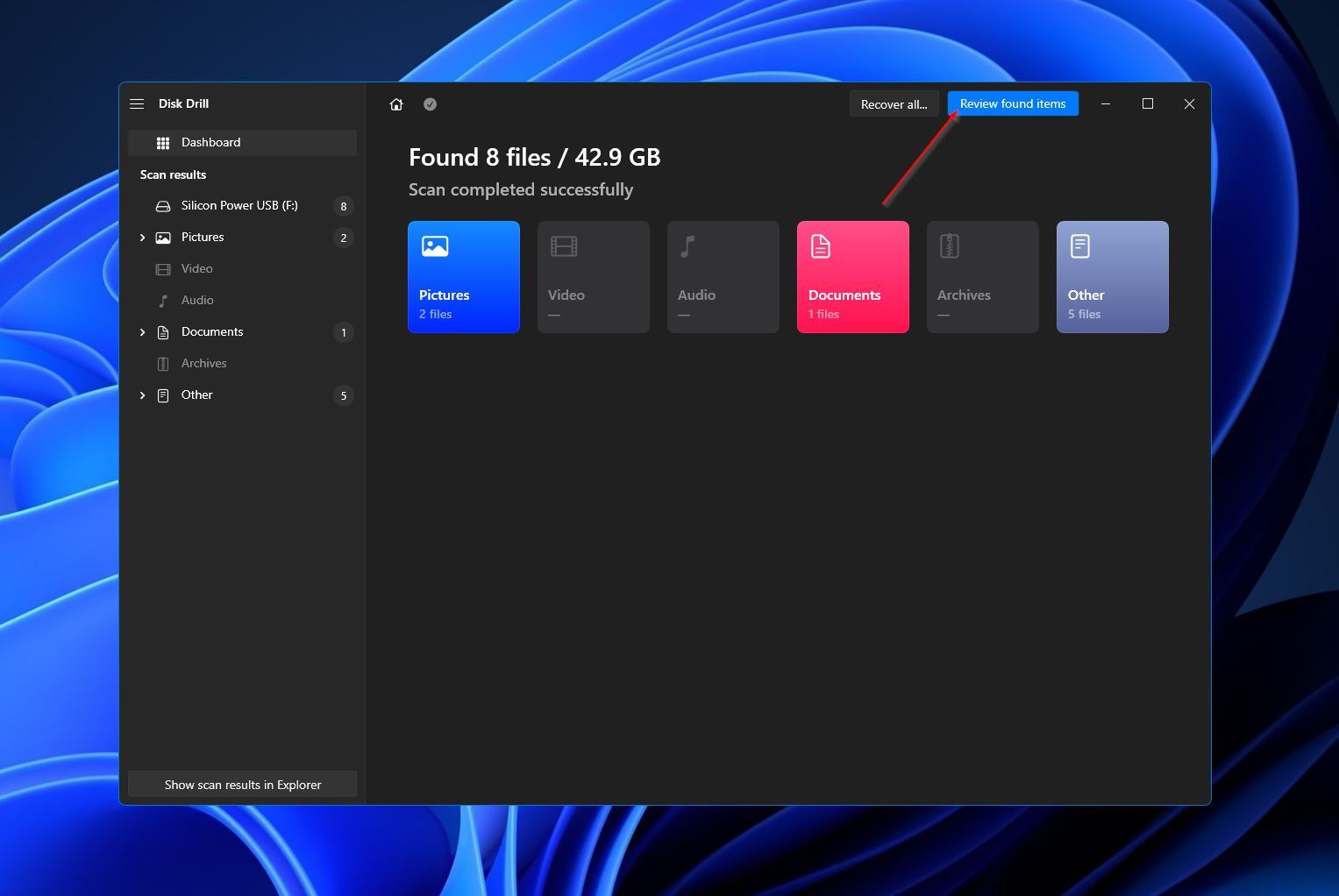Click the 'Scan results' section header
Image resolution: width=1339 pixels, height=896 pixels.
pyautogui.click(x=174, y=174)
